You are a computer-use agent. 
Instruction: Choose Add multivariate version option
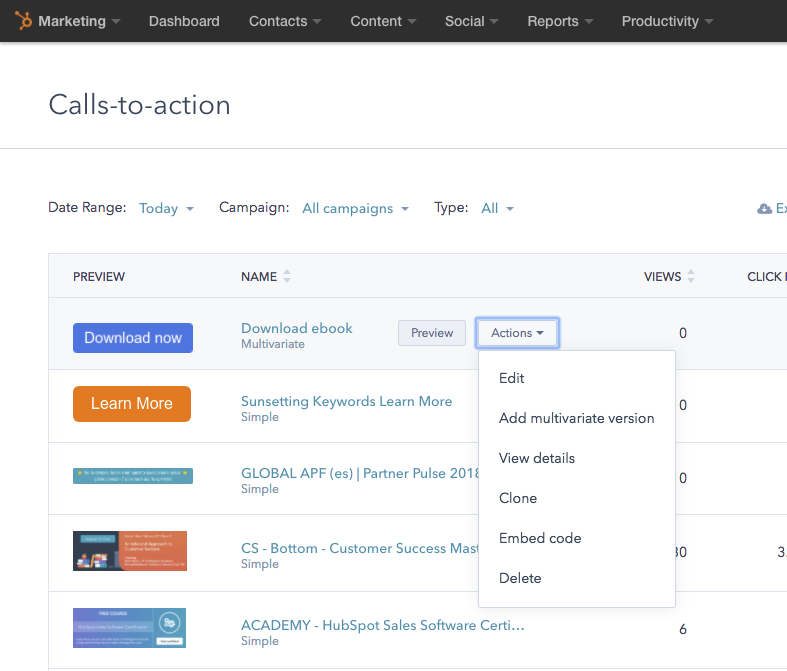pyautogui.click(x=576, y=418)
